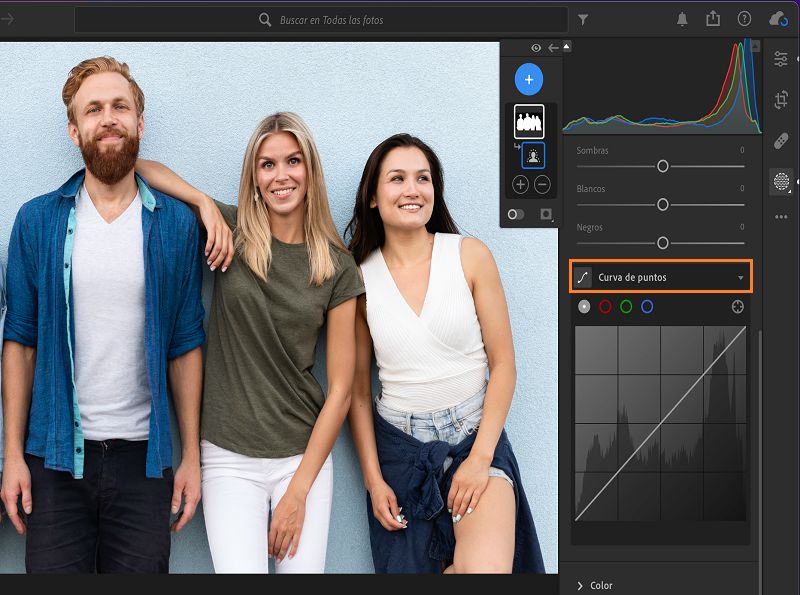Open the filter funnel icon
The height and width of the screenshot is (595, 800).
click(x=583, y=19)
